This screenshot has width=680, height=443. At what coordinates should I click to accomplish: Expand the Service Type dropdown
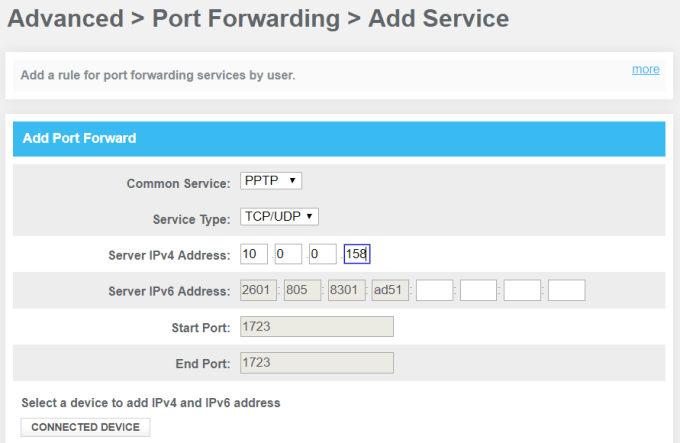tap(279, 217)
